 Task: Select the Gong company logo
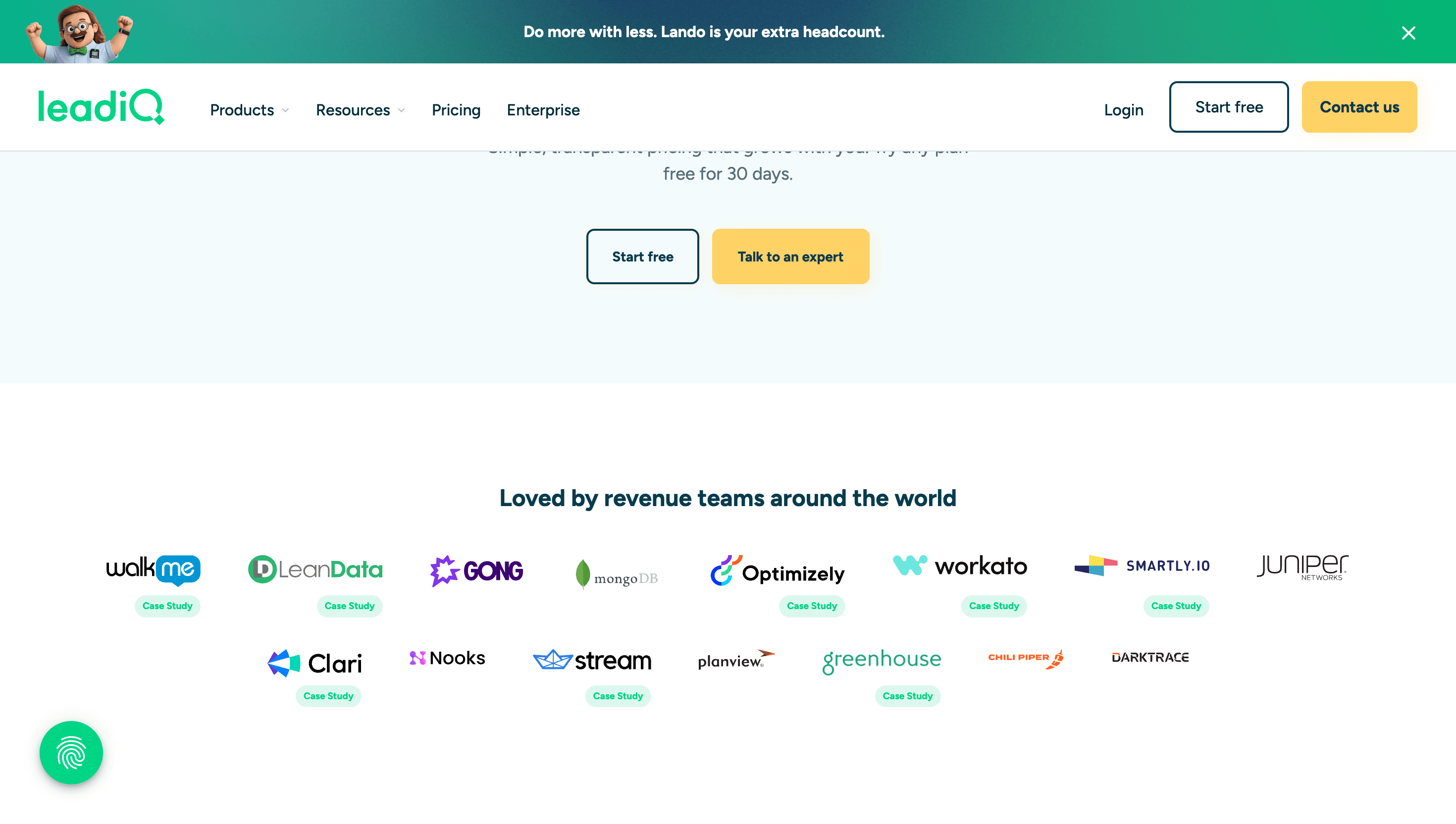pos(477,570)
